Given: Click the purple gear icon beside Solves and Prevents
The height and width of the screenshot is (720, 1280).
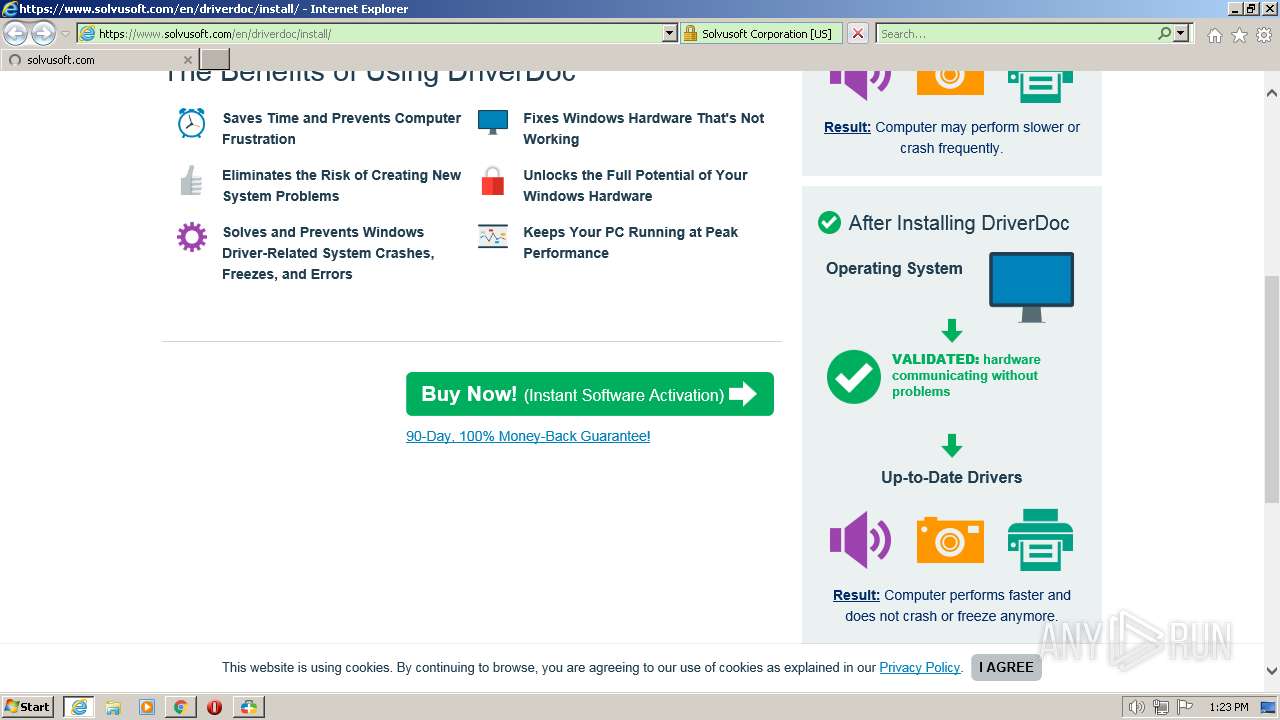Looking at the screenshot, I should [x=191, y=237].
